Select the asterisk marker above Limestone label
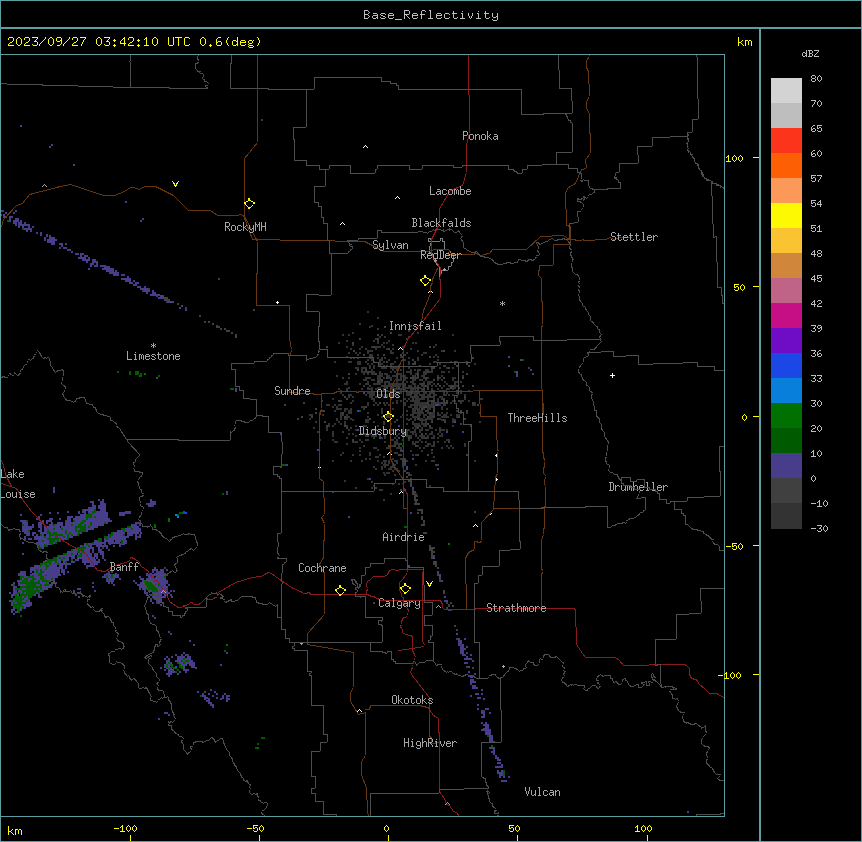This screenshot has width=862, height=842. [x=153, y=346]
